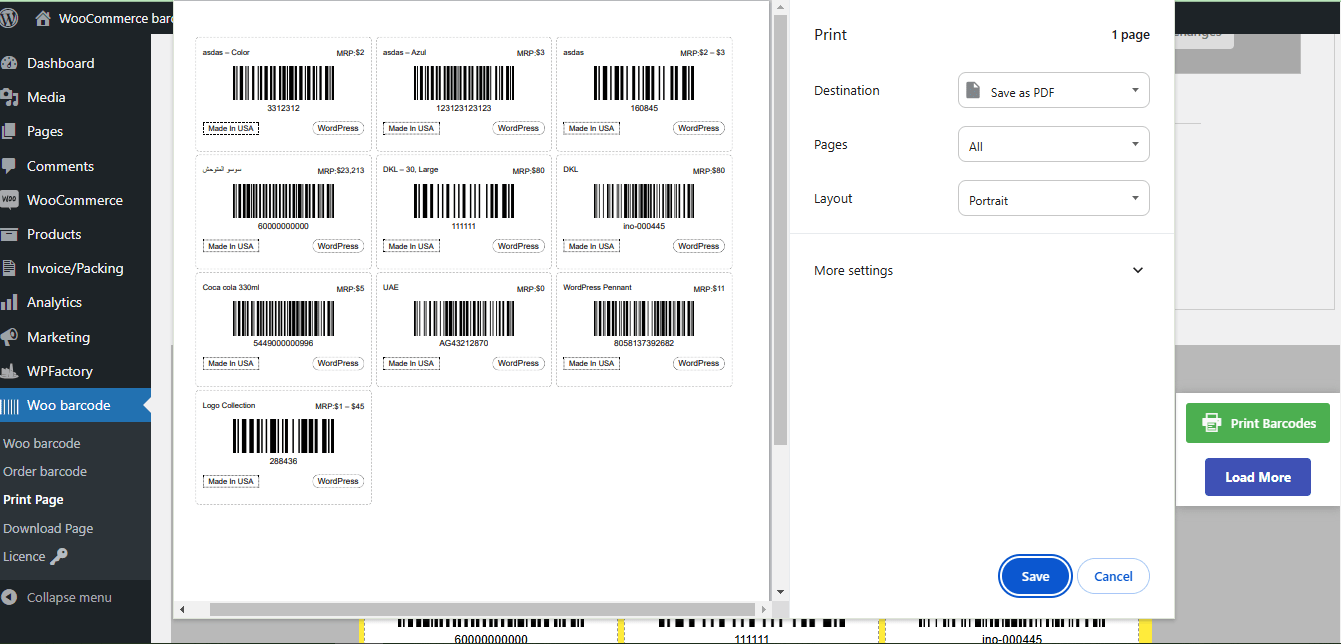
Task: Select Woo barcode submenu item
Action: click(42, 443)
